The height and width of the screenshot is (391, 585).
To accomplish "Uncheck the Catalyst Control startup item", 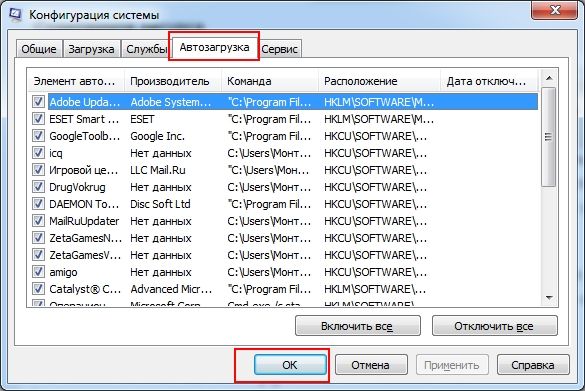I will pyautogui.click(x=38, y=289).
